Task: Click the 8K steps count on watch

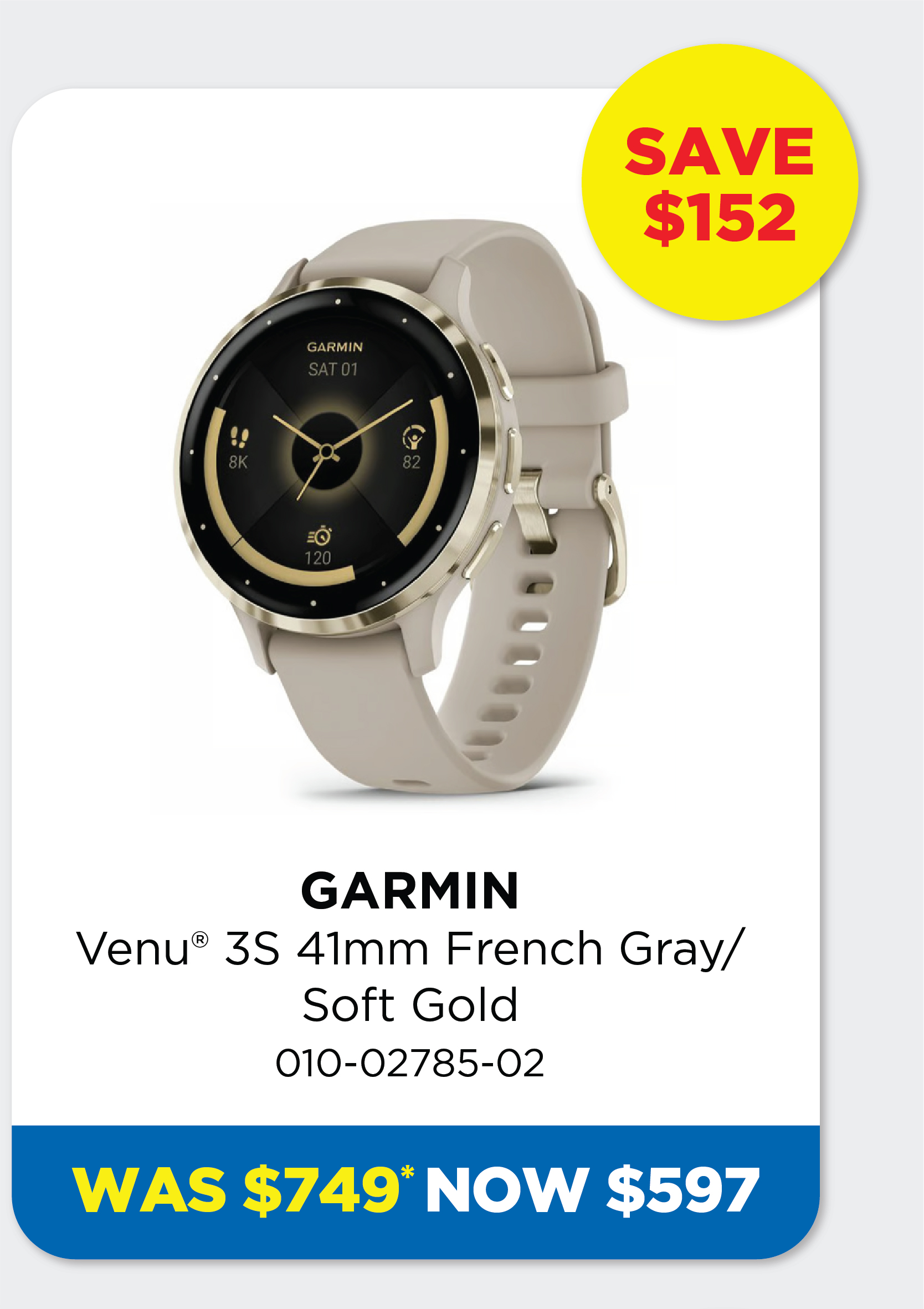Action: (238, 462)
